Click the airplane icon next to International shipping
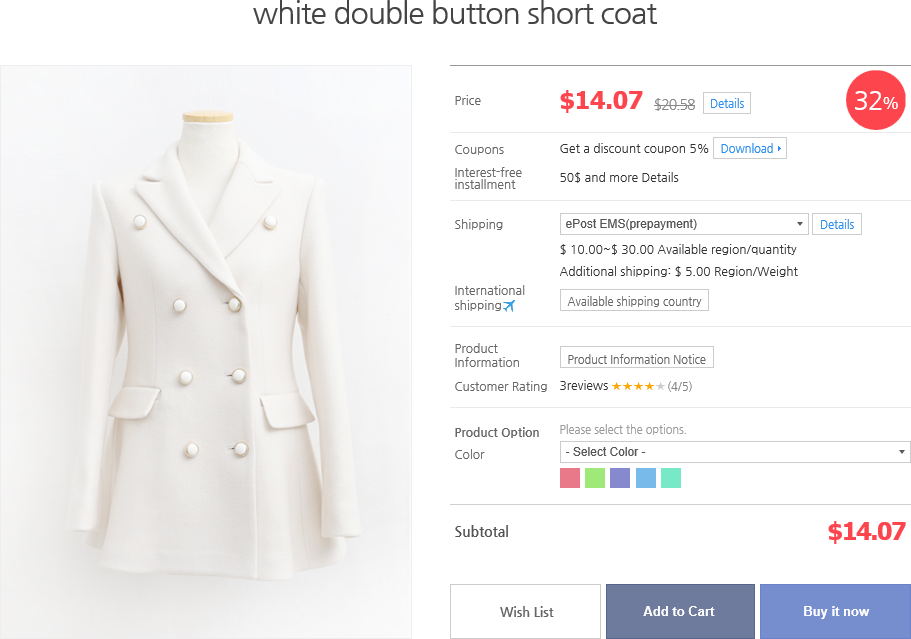 click(x=509, y=306)
